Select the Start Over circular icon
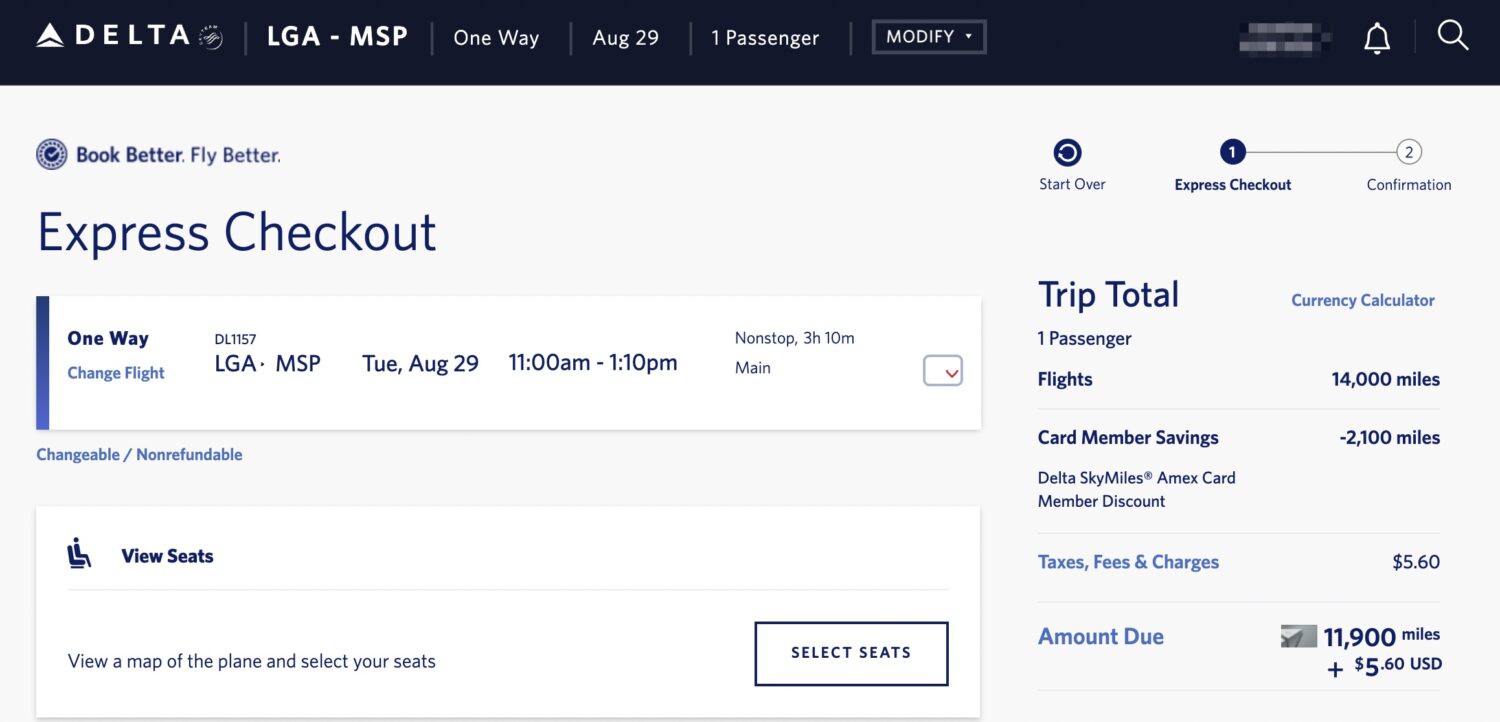 click(x=1068, y=152)
